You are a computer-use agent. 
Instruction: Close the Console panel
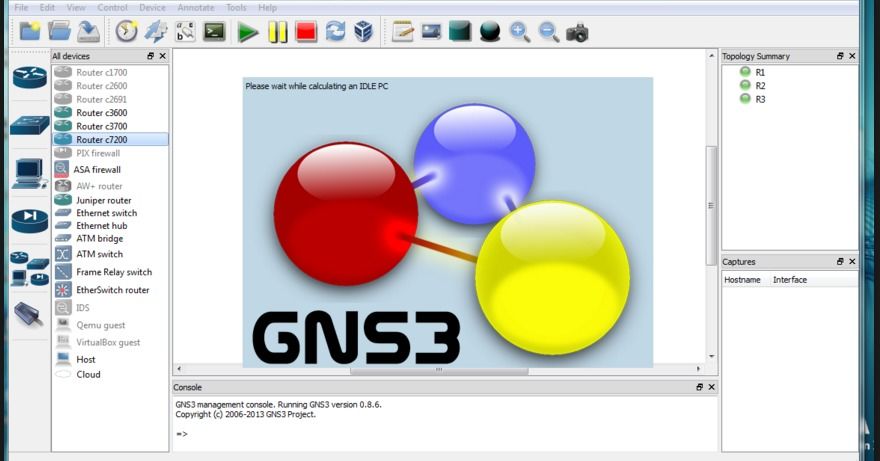[711, 387]
